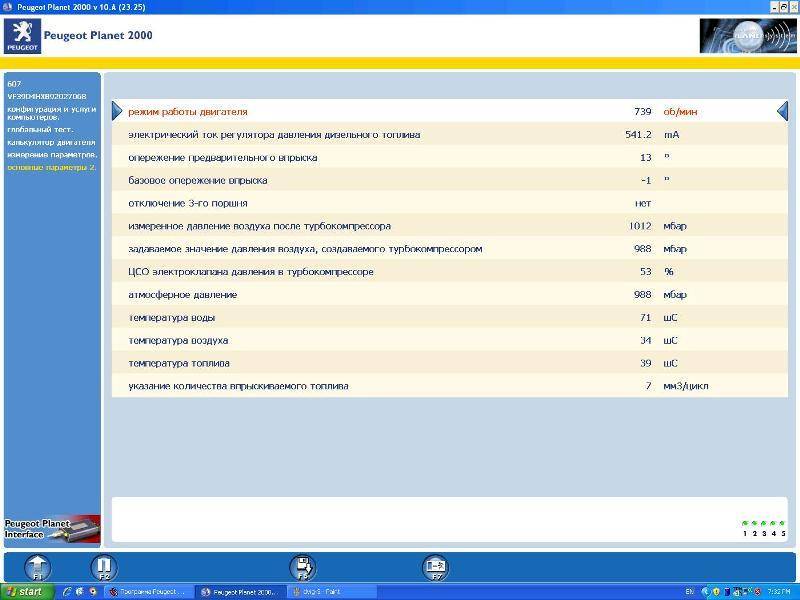
Task: Click the Peugeot Planet Interface icon
Action: click(x=51, y=529)
